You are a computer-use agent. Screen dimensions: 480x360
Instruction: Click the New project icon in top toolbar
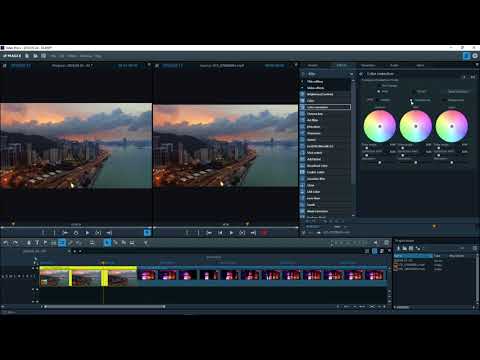pyautogui.click(x=27, y=56)
